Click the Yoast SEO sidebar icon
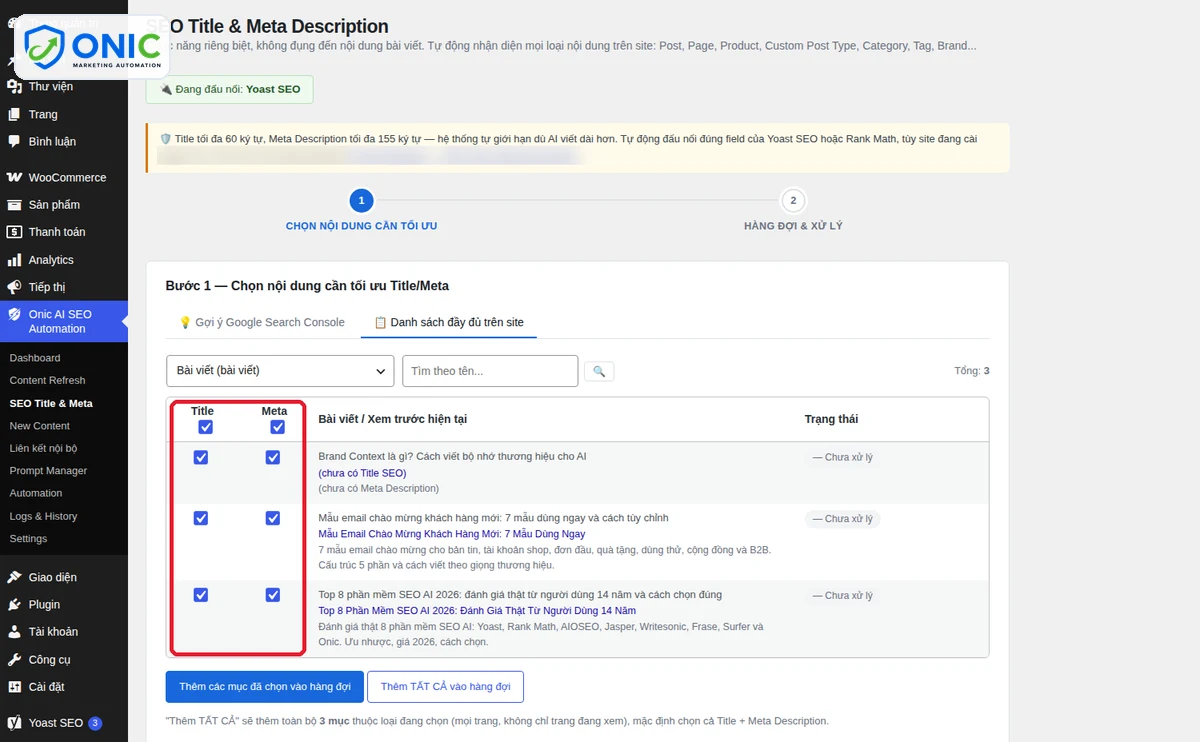 (14, 723)
